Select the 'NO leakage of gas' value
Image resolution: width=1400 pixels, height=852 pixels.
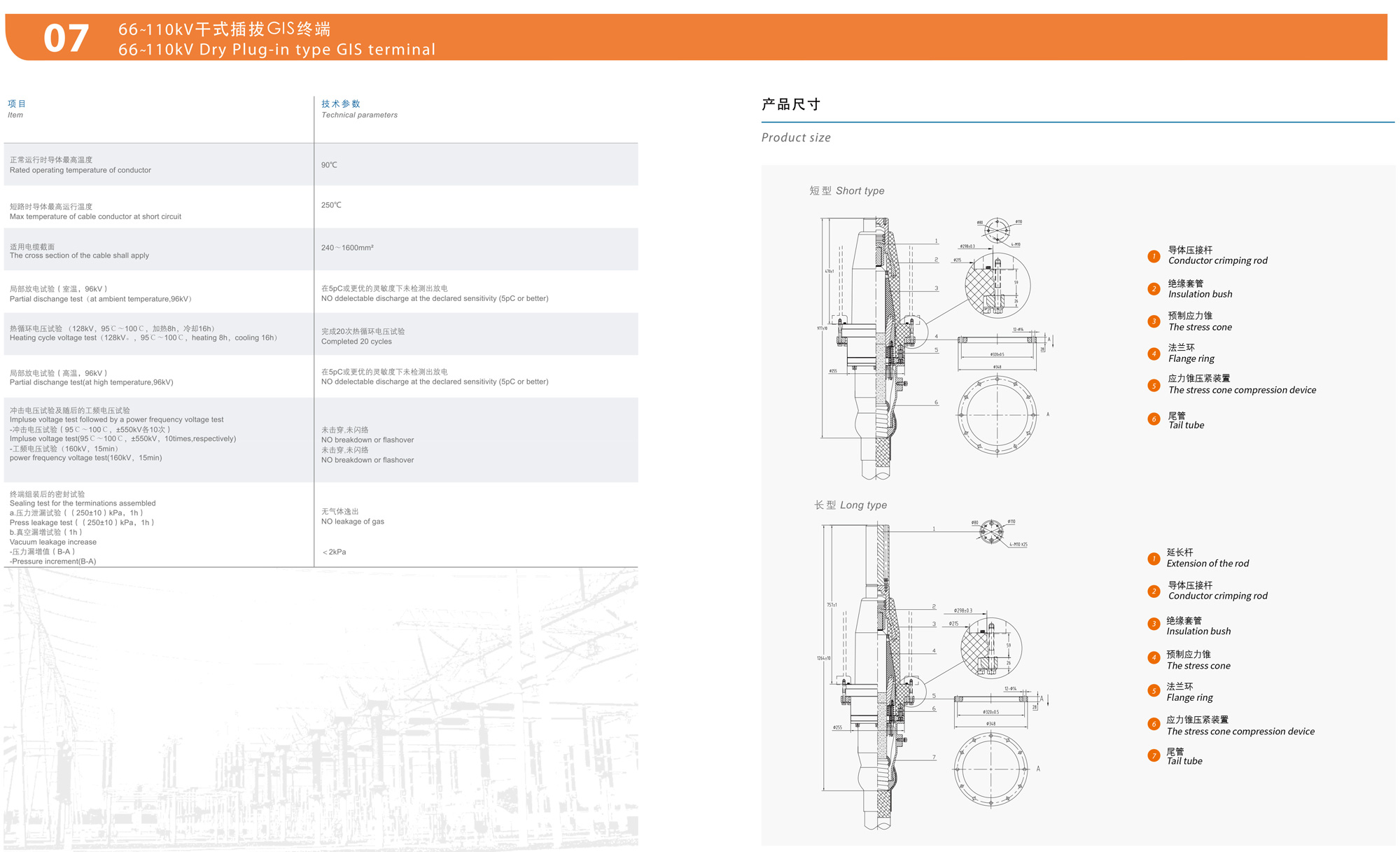tap(353, 522)
